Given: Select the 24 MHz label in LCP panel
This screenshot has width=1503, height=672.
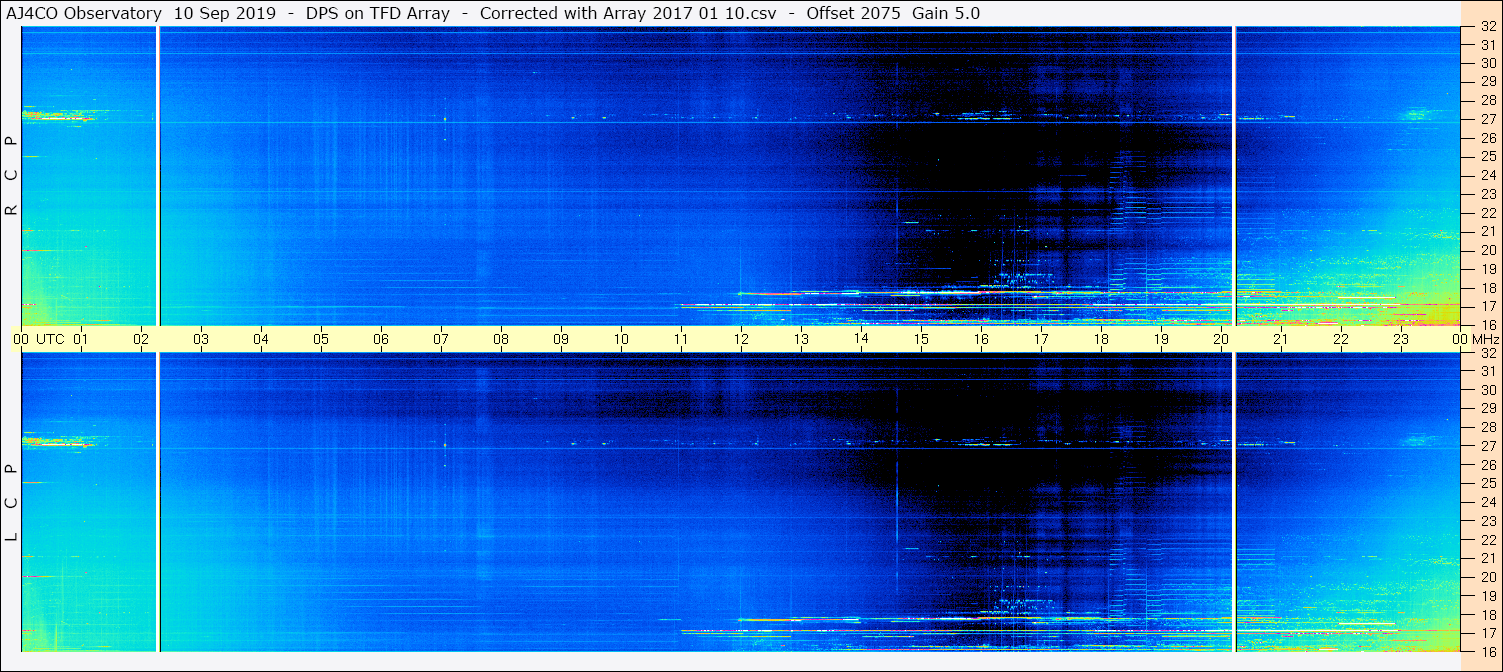Looking at the screenshot, I should tap(1487, 502).
